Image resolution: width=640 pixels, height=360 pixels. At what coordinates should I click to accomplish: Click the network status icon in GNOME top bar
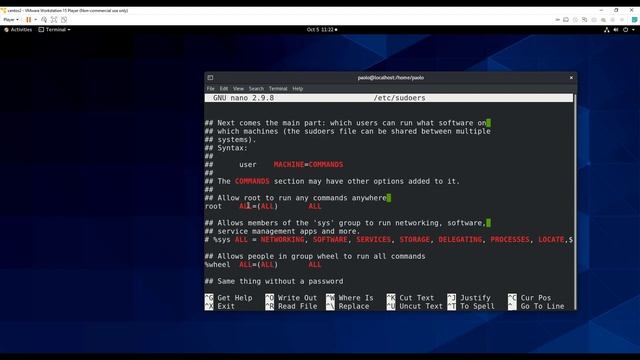(607, 30)
